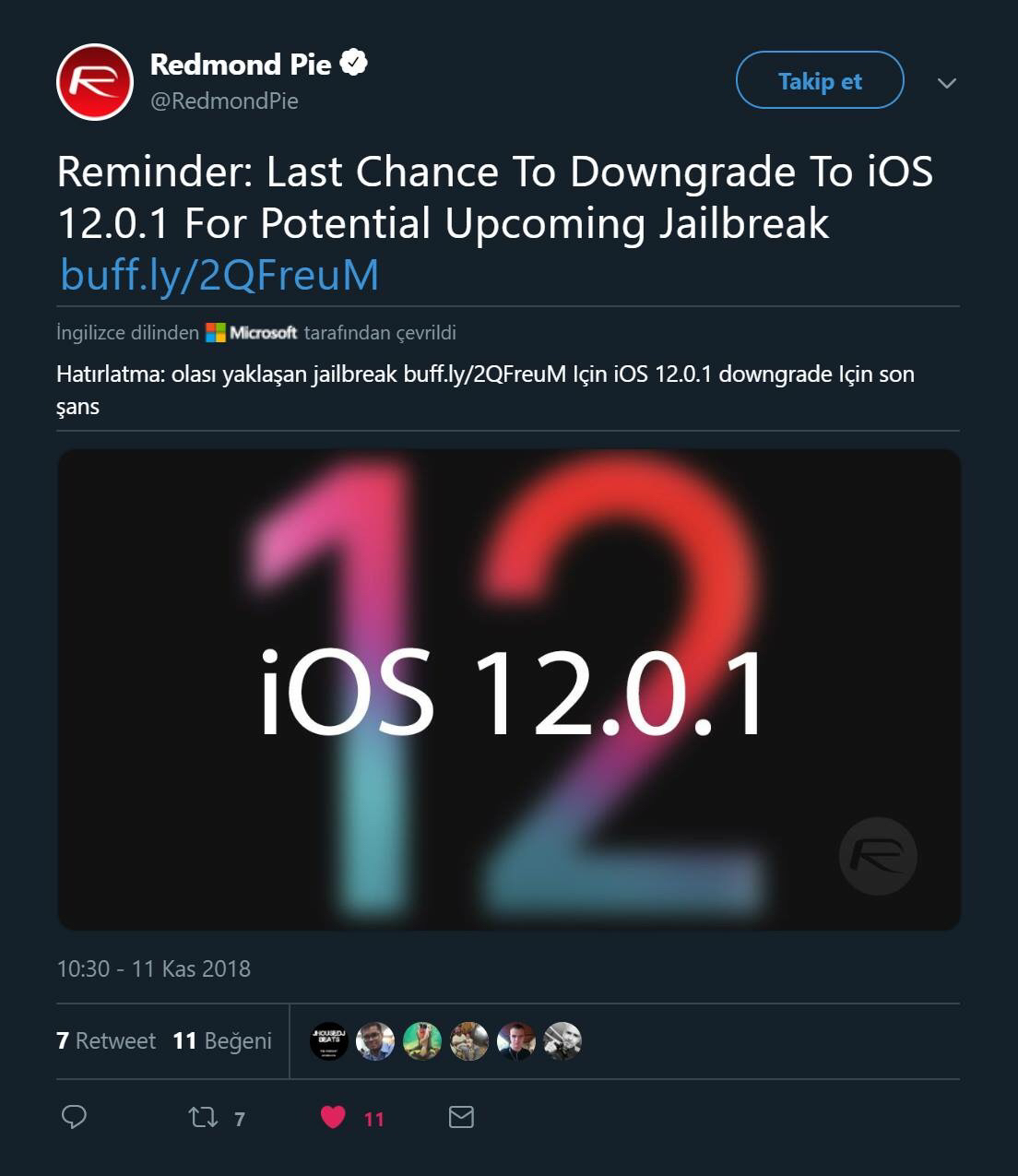Open the buff.ly/2QFreuM link

[x=219, y=274]
